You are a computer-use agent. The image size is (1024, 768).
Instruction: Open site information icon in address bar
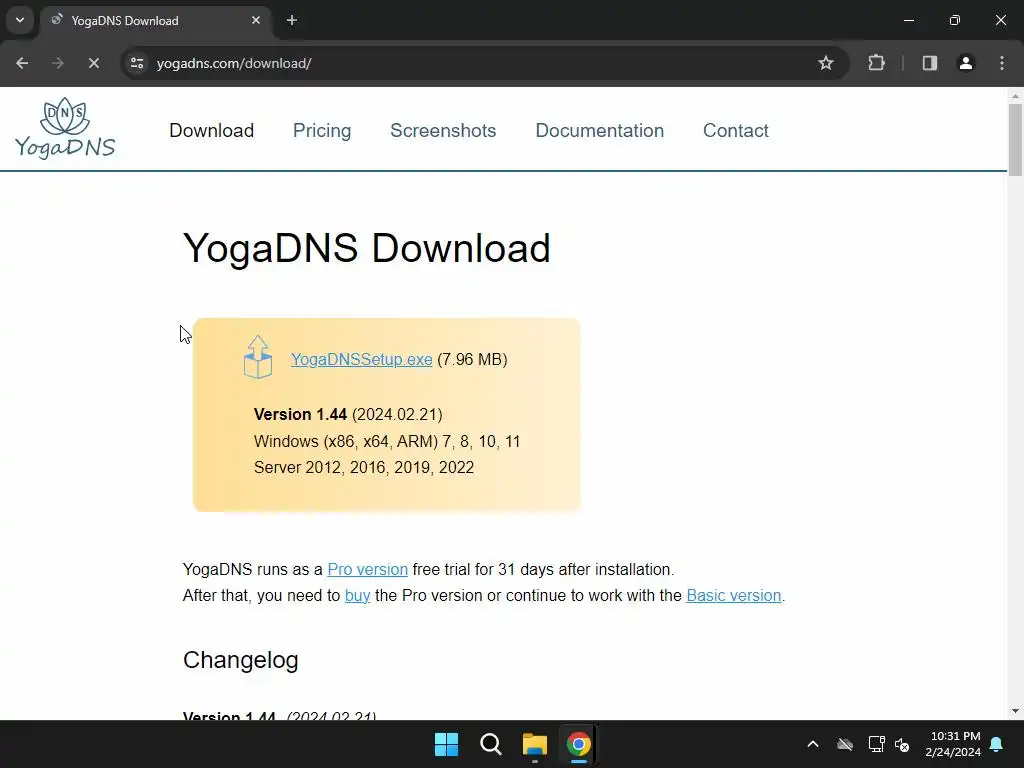[x=137, y=63]
